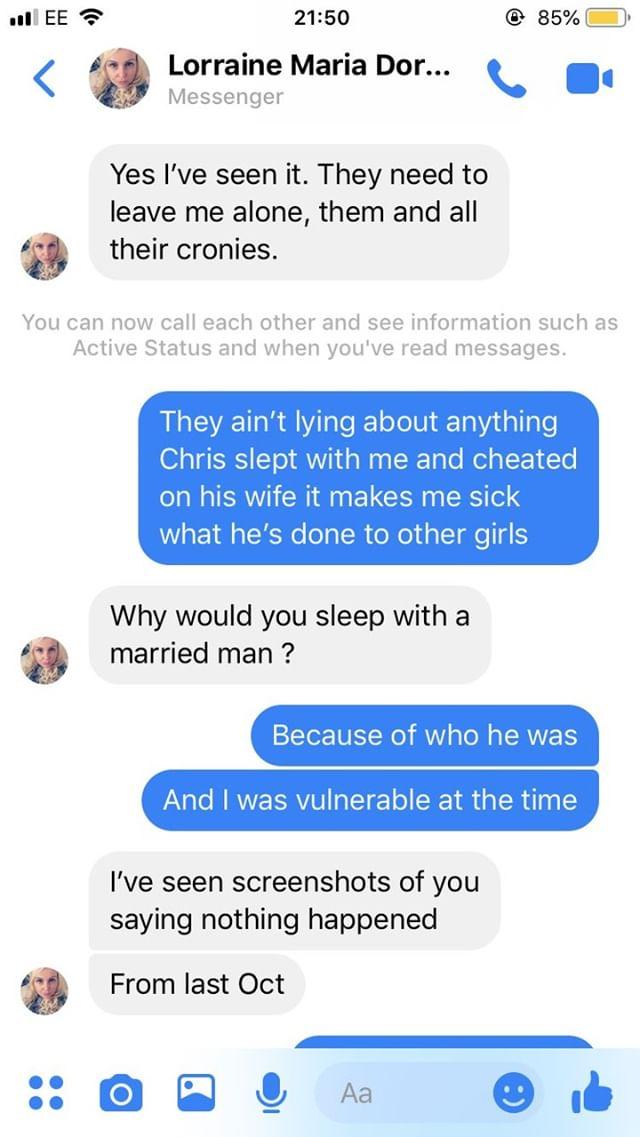The width and height of the screenshot is (640, 1137).
Task: Send a thumbs-up like
Action: click(x=592, y=1091)
